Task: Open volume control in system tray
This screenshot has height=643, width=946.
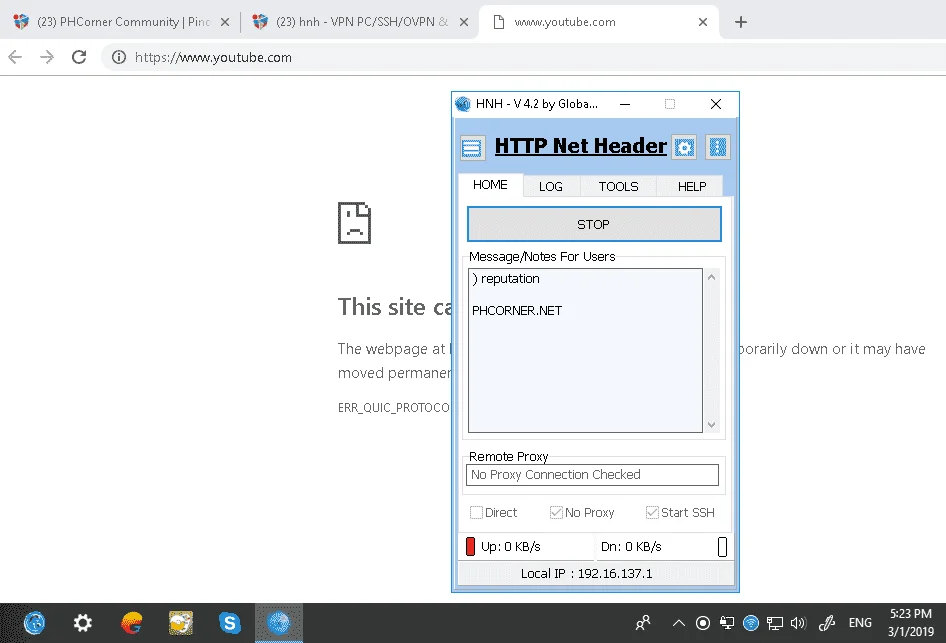Action: click(798, 623)
